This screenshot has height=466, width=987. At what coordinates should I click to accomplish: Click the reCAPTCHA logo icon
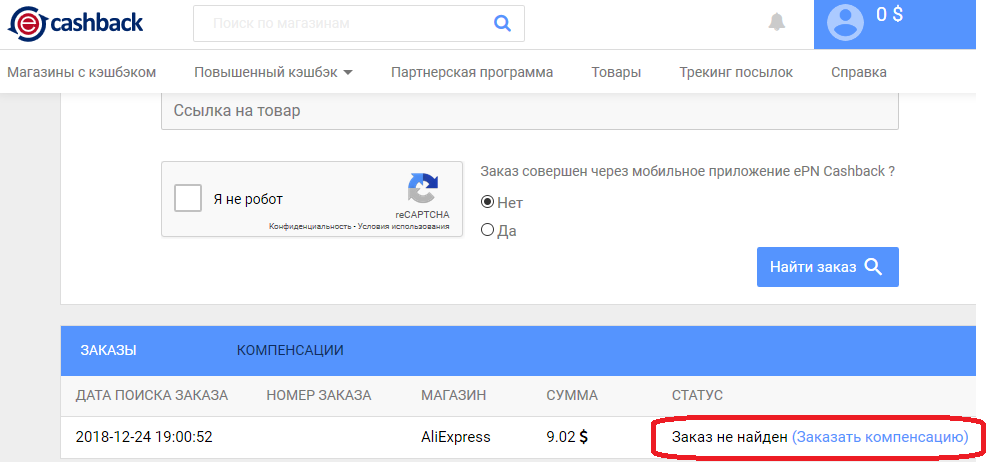pos(422,190)
